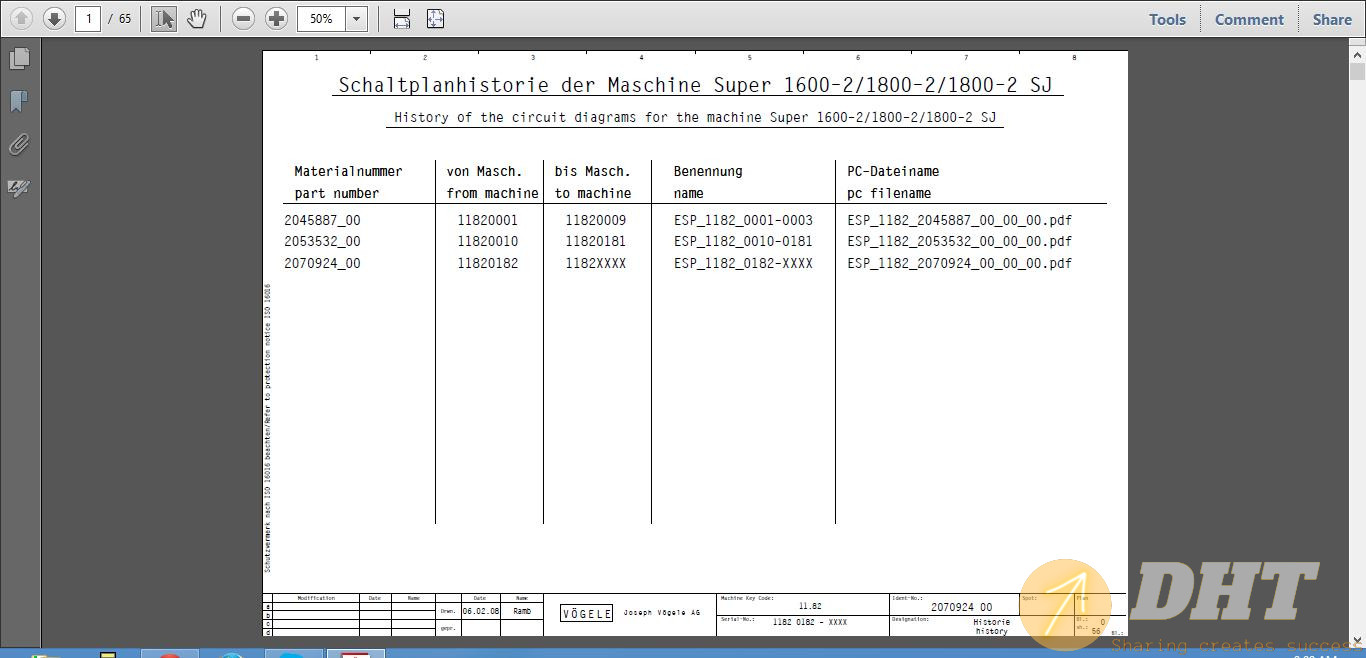Click the page number input field

[x=88, y=18]
